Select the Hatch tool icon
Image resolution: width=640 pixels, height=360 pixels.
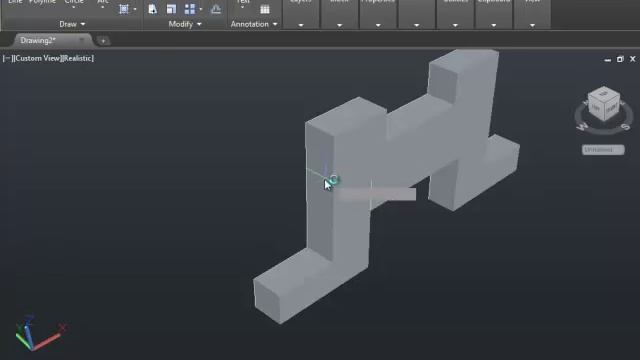pos(124,9)
